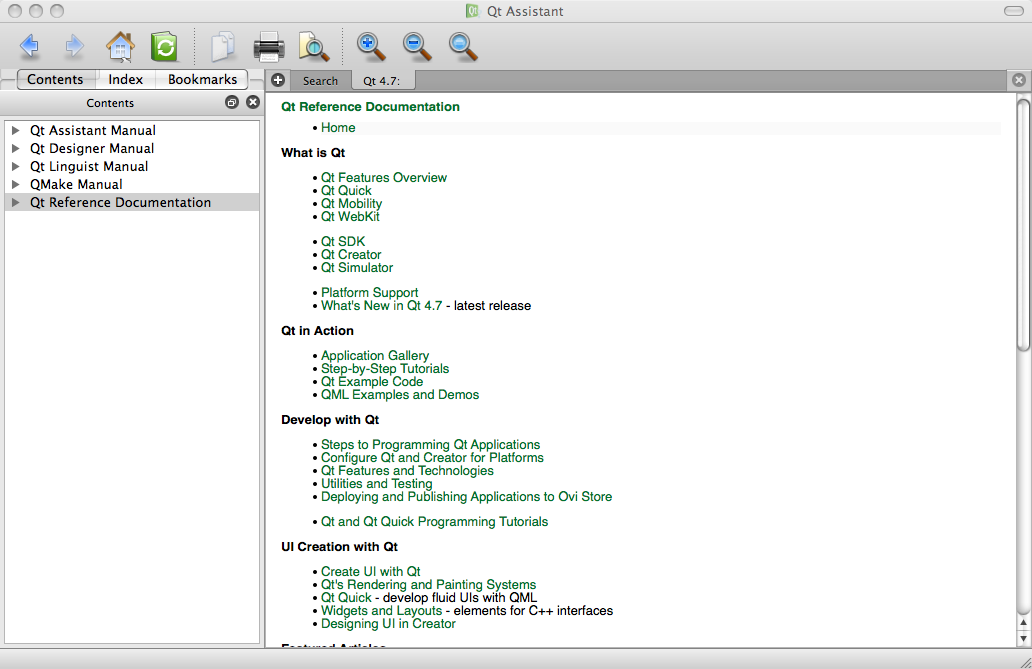Screen dimensions: 1032x669
Task: Open the Application Gallery link
Action: (x=374, y=356)
